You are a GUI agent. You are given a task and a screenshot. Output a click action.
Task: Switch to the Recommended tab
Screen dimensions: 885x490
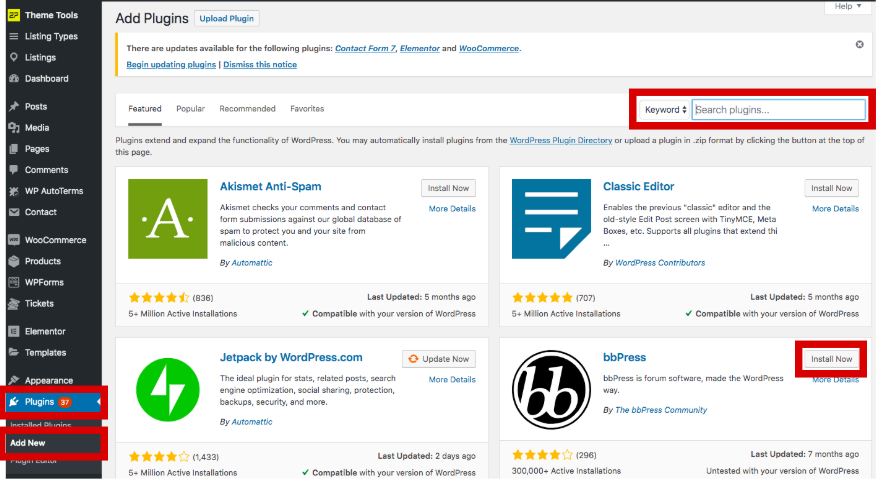click(247, 109)
